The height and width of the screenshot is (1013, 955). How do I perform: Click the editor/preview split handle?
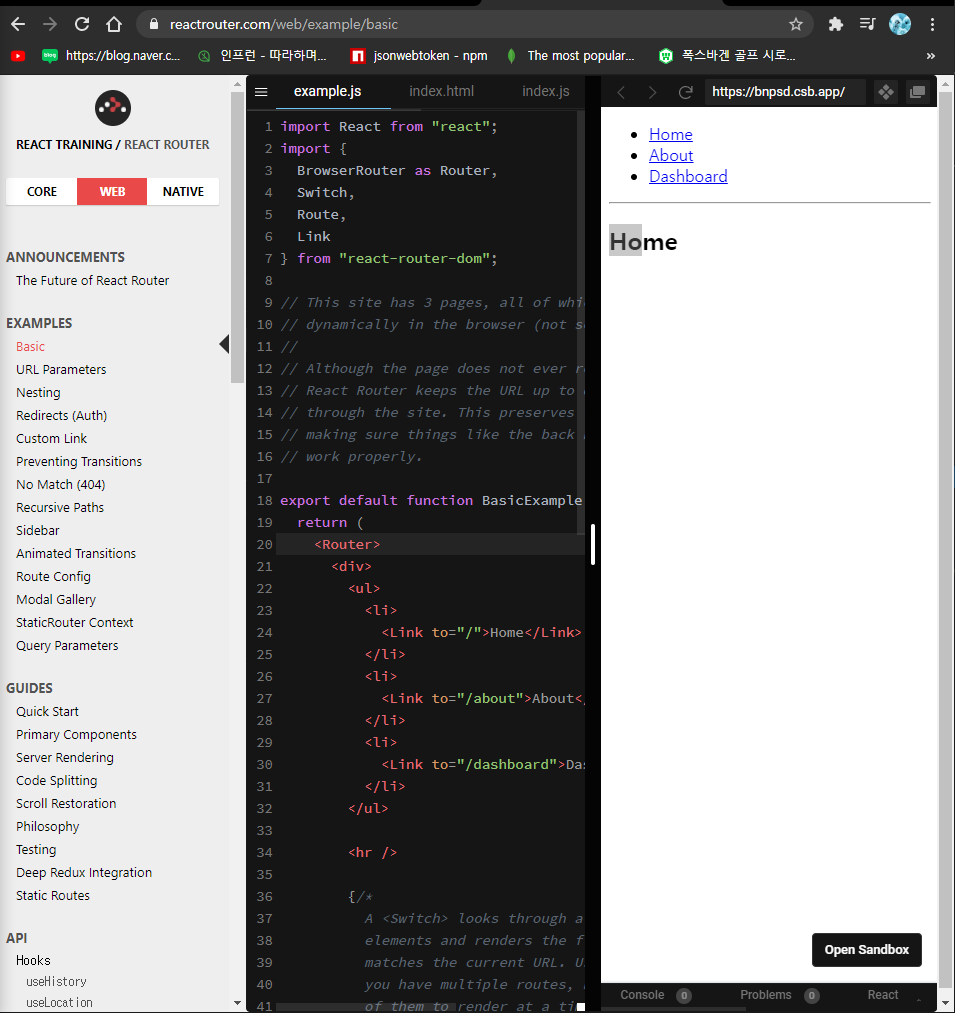click(x=593, y=545)
